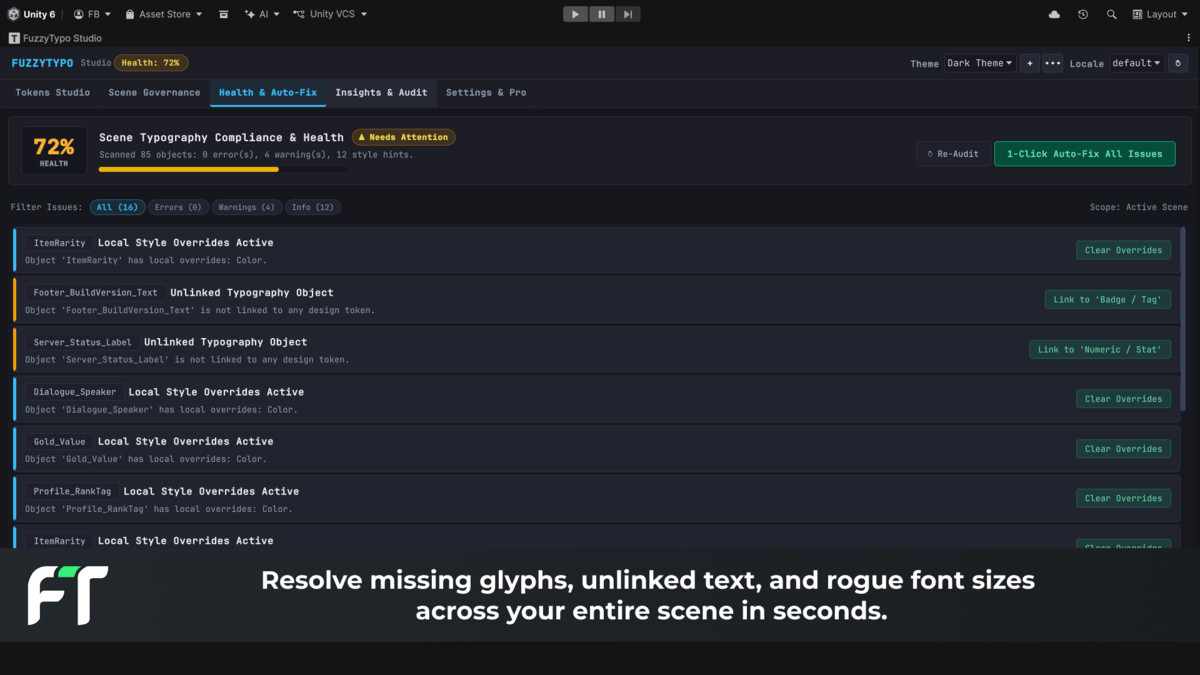Screen dimensions: 1200x675
Task: Click 1-Click Auto-Fix All Issues
Action: 1085,154
